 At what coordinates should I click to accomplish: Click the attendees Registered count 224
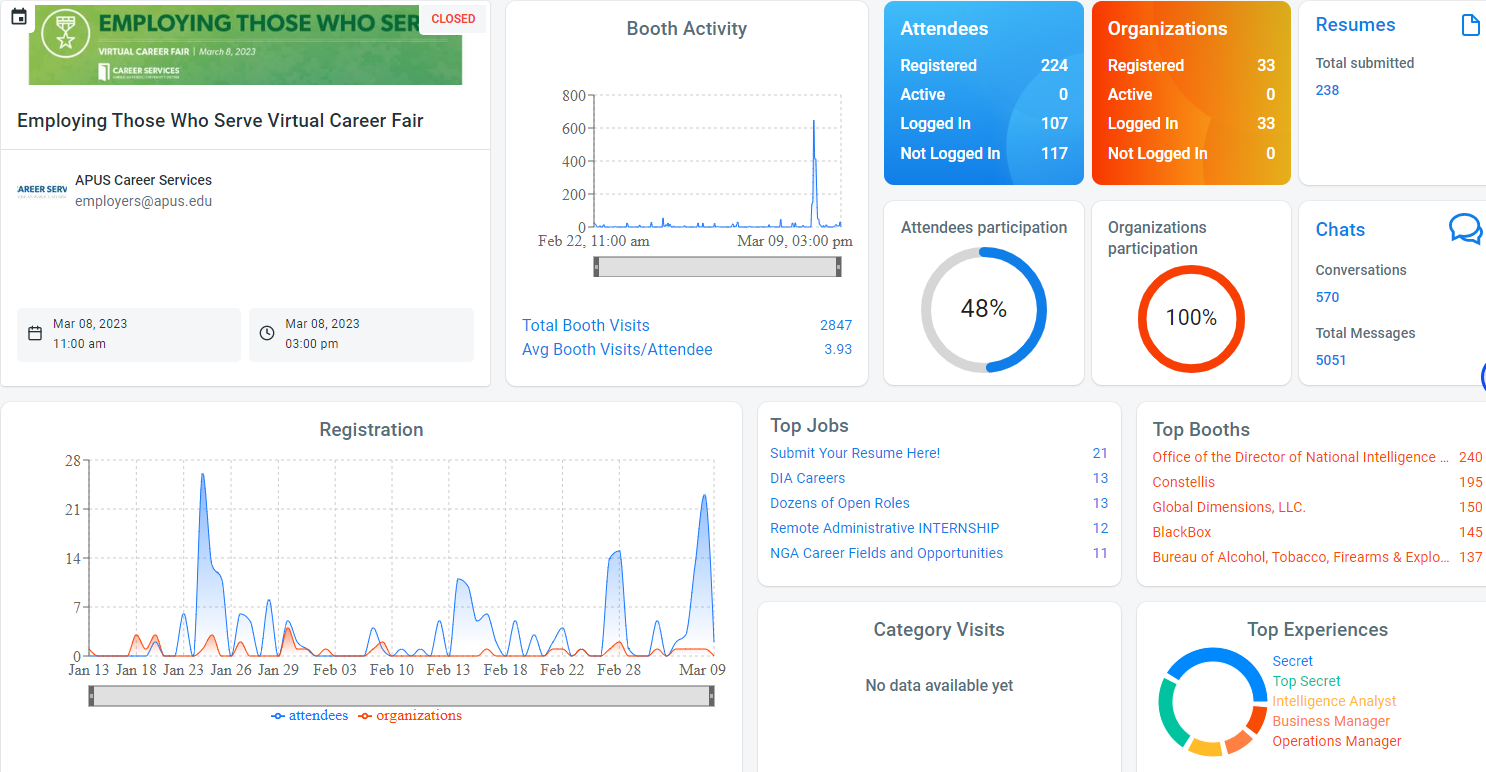tap(1054, 65)
